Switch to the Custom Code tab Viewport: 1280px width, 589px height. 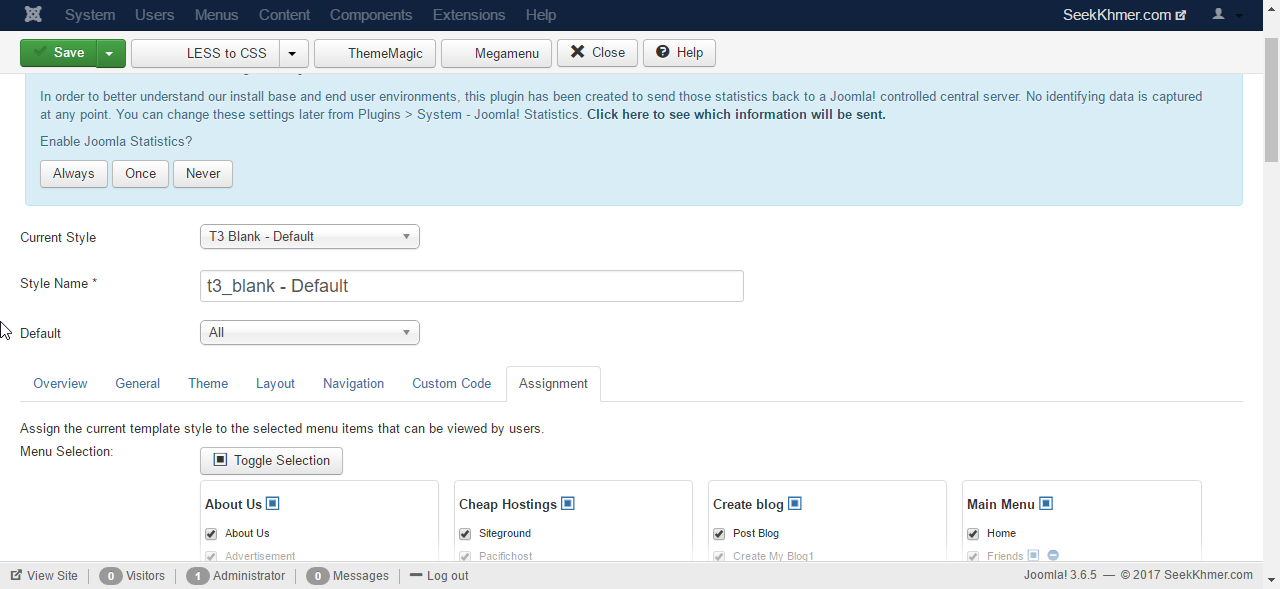[452, 384]
